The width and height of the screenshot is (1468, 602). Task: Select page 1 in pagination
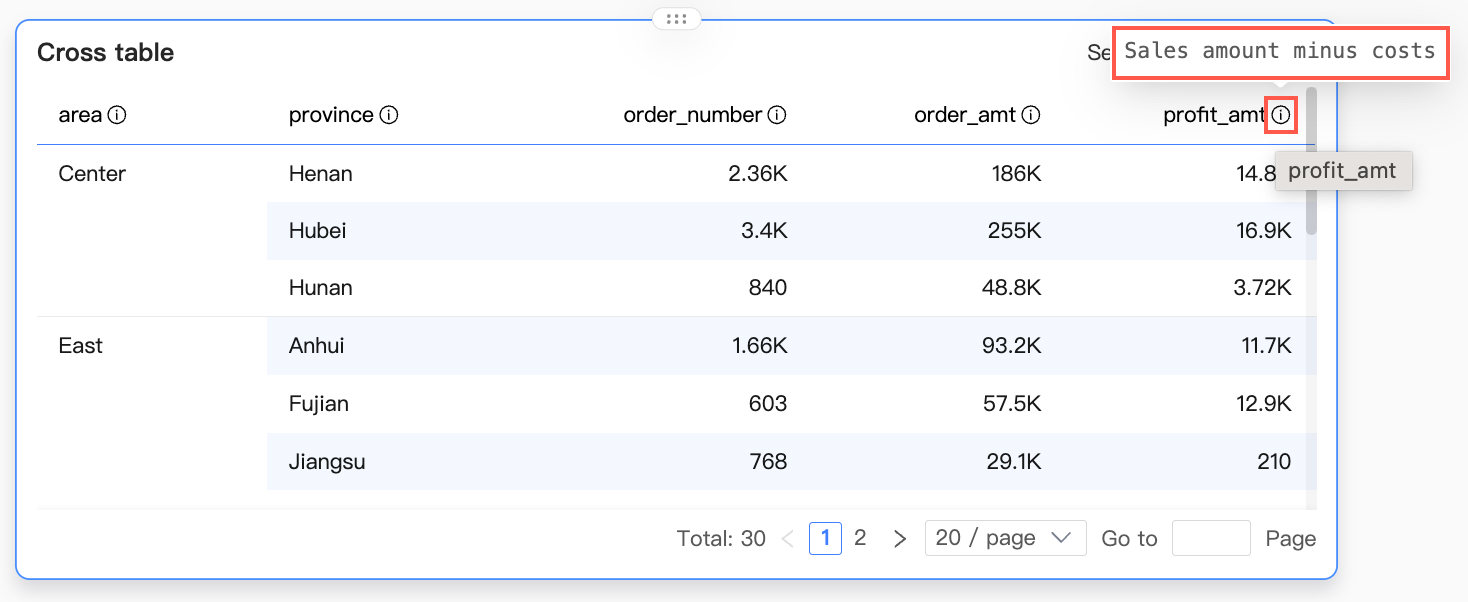pos(825,538)
